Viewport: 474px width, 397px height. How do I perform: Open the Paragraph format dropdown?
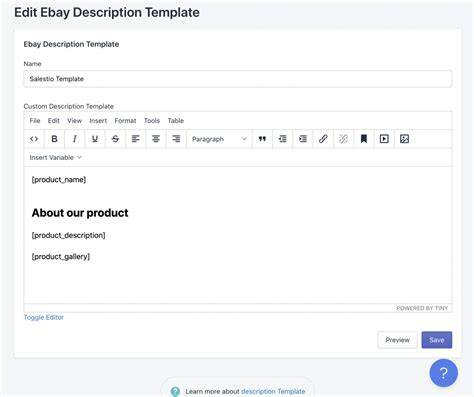point(219,139)
